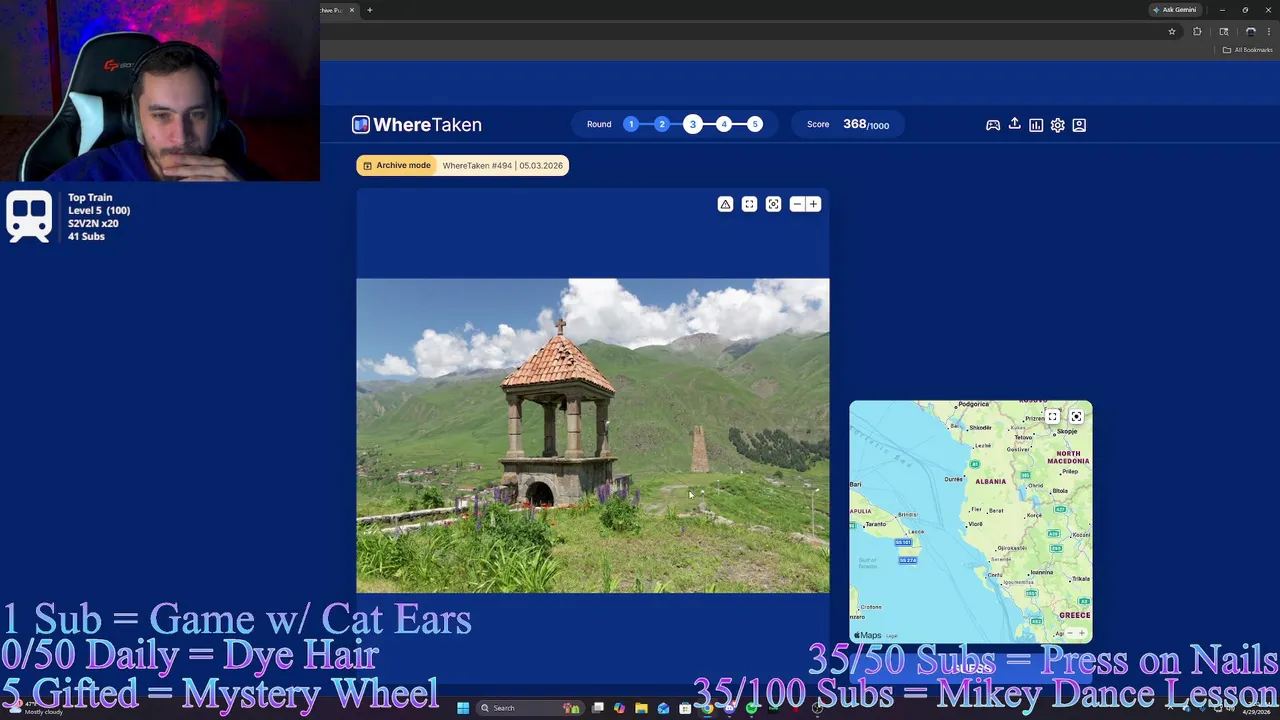The height and width of the screenshot is (720, 1280).
Task: Click the bell tower photo
Action: [x=593, y=435]
